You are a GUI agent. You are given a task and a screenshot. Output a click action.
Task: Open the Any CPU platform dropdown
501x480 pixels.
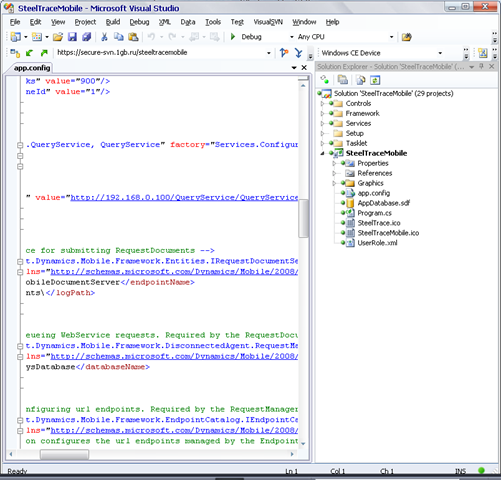(x=391, y=37)
